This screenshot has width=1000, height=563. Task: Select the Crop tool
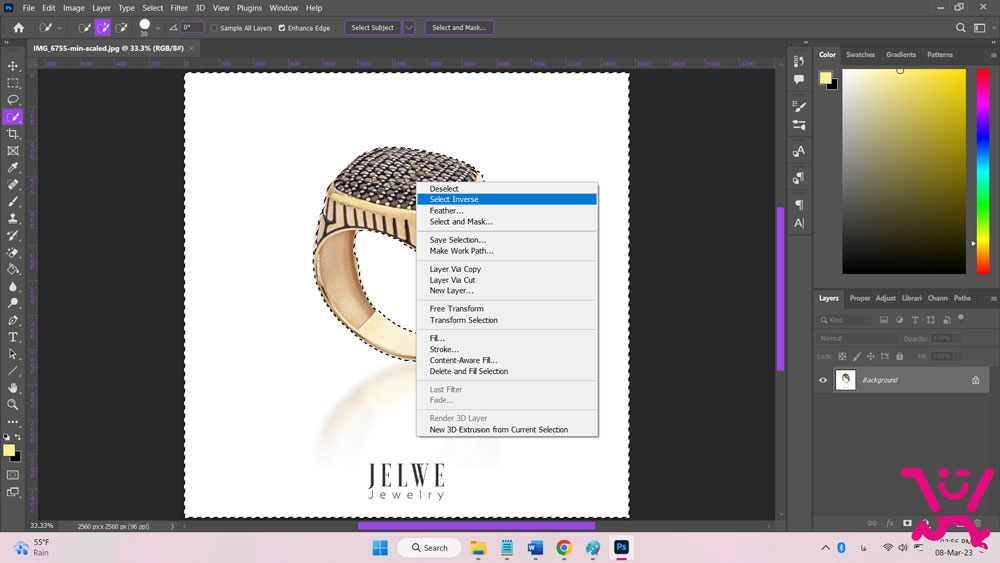(13, 133)
